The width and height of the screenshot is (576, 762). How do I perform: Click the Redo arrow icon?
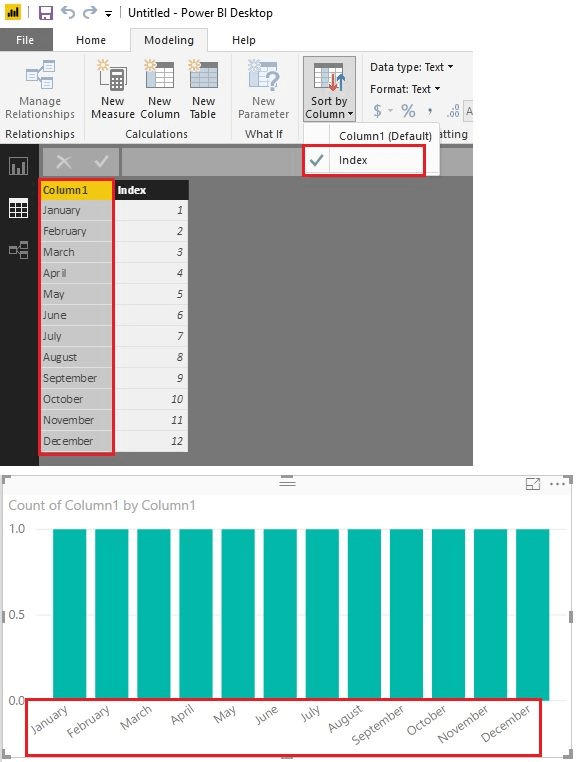click(90, 12)
